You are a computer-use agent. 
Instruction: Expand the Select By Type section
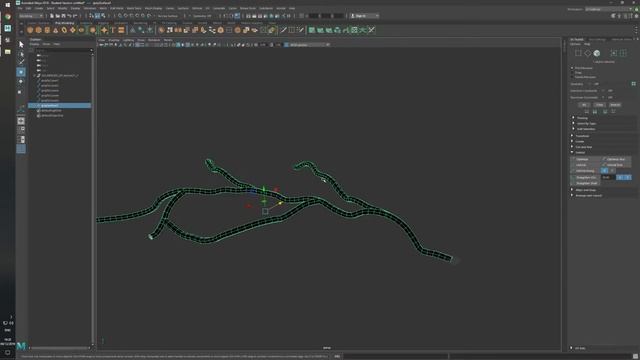point(587,123)
